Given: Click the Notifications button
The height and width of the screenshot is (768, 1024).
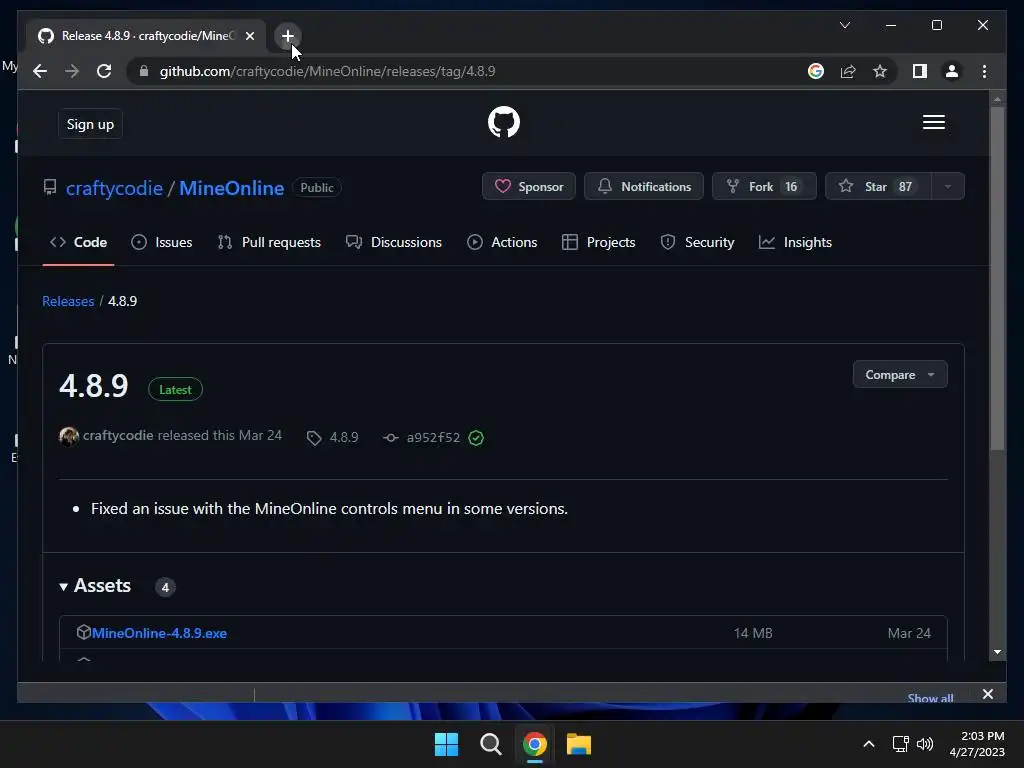Looking at the screenshot, I should pos(643,186).
